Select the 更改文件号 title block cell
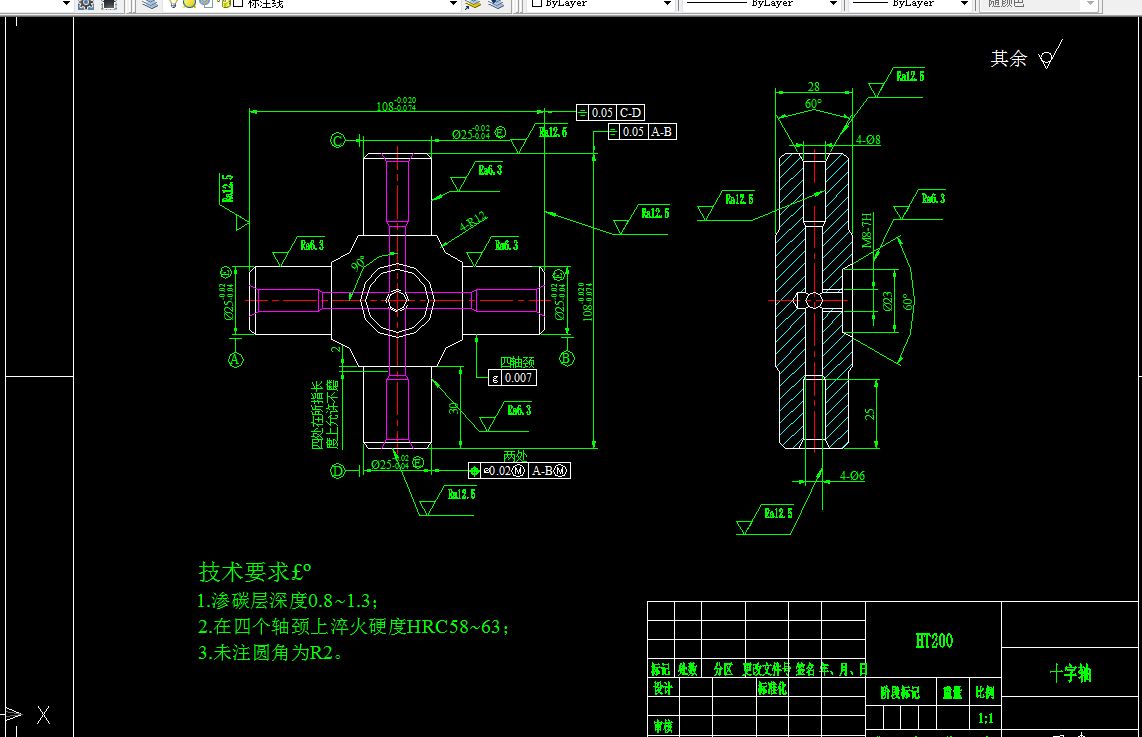Image resolution: width=1142 pixels, height=737 pixels. click(766, 669)
